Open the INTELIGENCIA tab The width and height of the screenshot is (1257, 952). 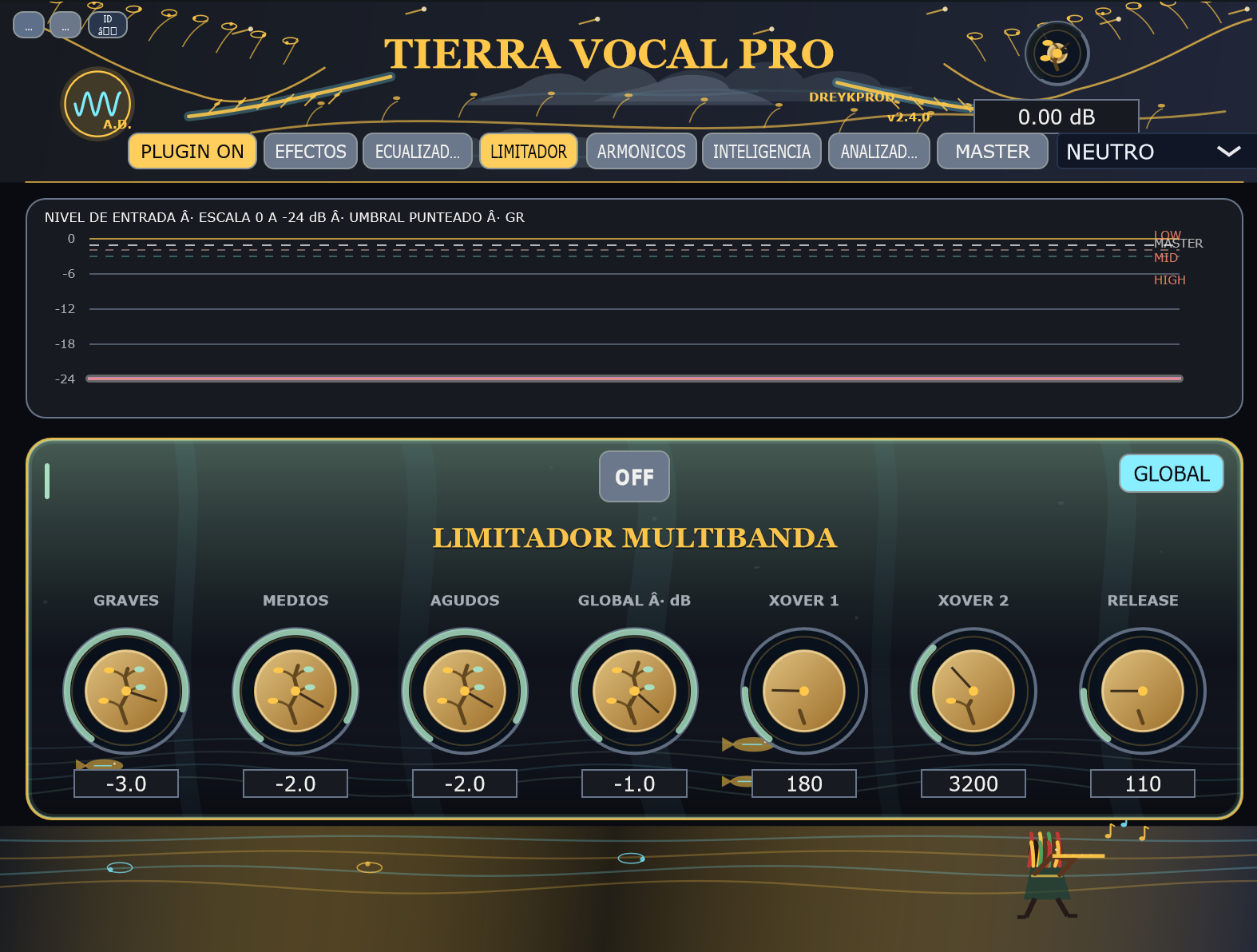pyautogui.click(x=762, y=152)
